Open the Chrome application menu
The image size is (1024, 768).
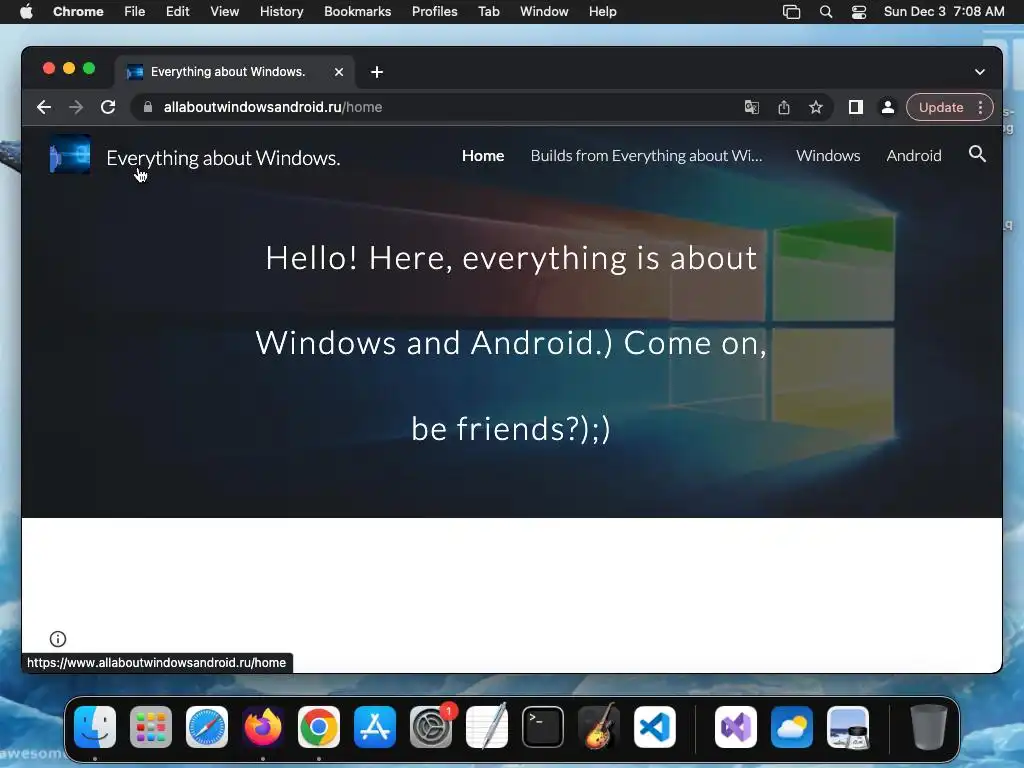click(x=78, y=12)
